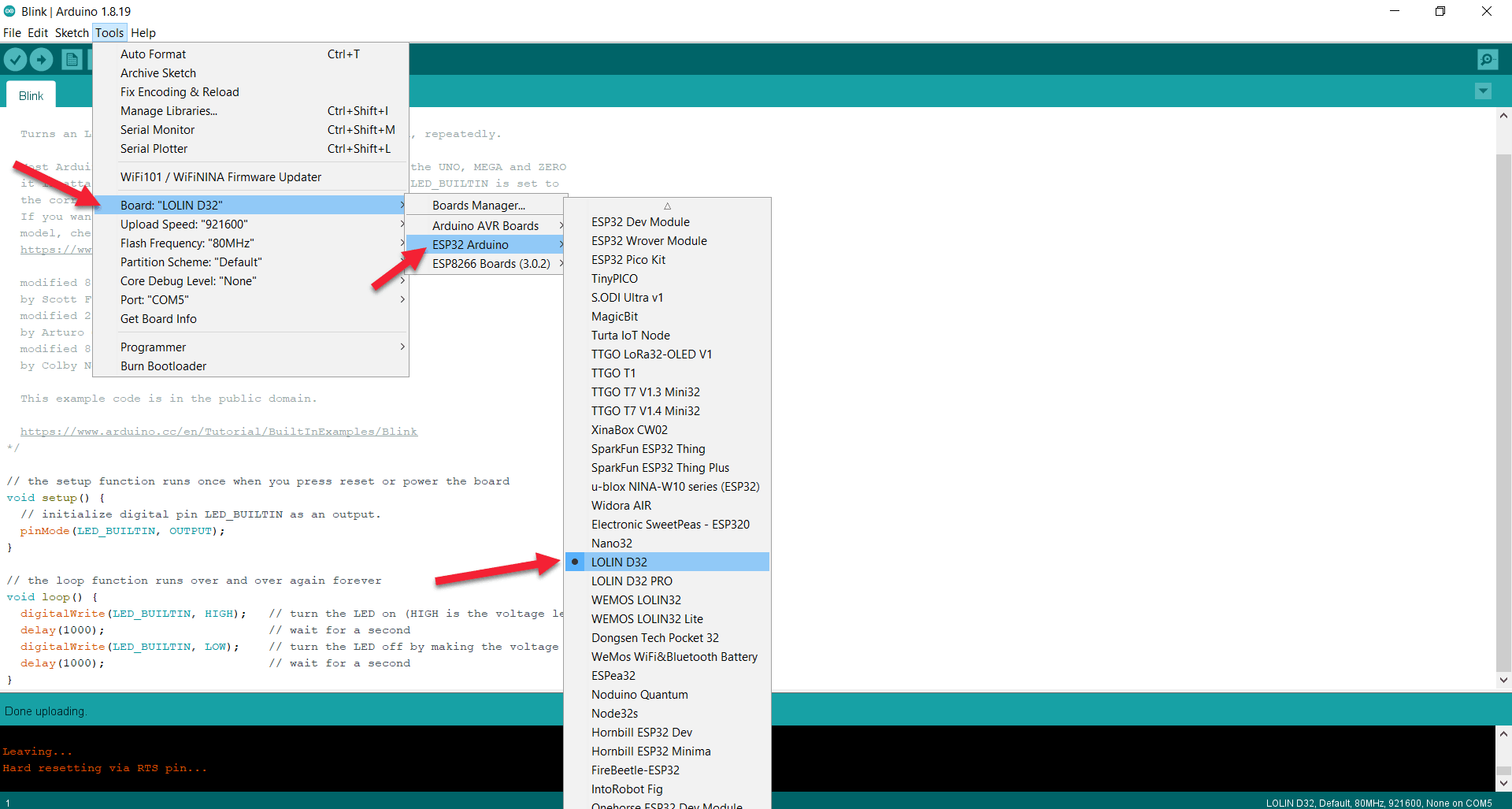
Task: Select TTGO T7 V1.3 Mini32 board
Action: (x=667, y=392)
